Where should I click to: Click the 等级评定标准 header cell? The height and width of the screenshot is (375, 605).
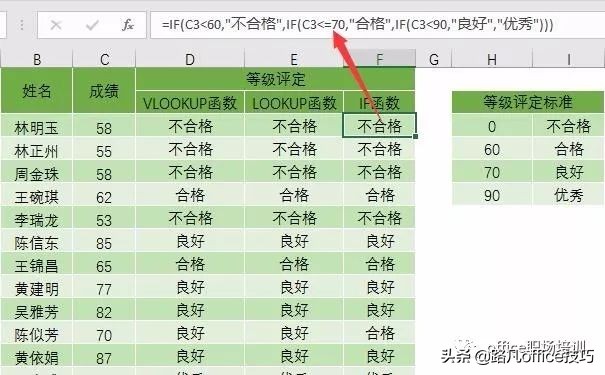[x=528, y=102]
